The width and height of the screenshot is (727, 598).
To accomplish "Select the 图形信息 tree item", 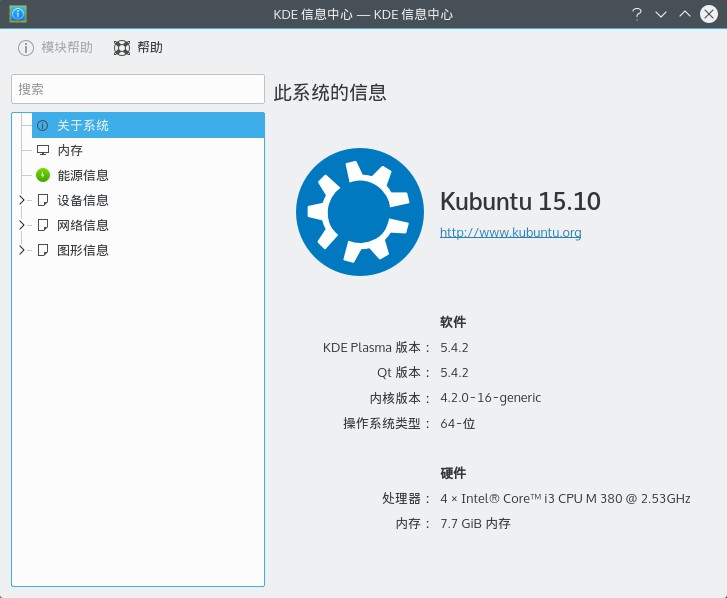I will coord(148,250).
